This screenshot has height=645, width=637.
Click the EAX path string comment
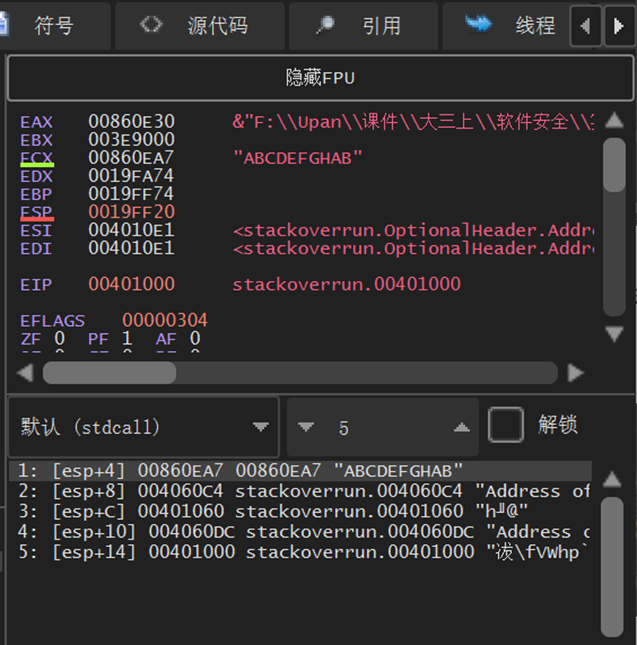pos(413,122)
